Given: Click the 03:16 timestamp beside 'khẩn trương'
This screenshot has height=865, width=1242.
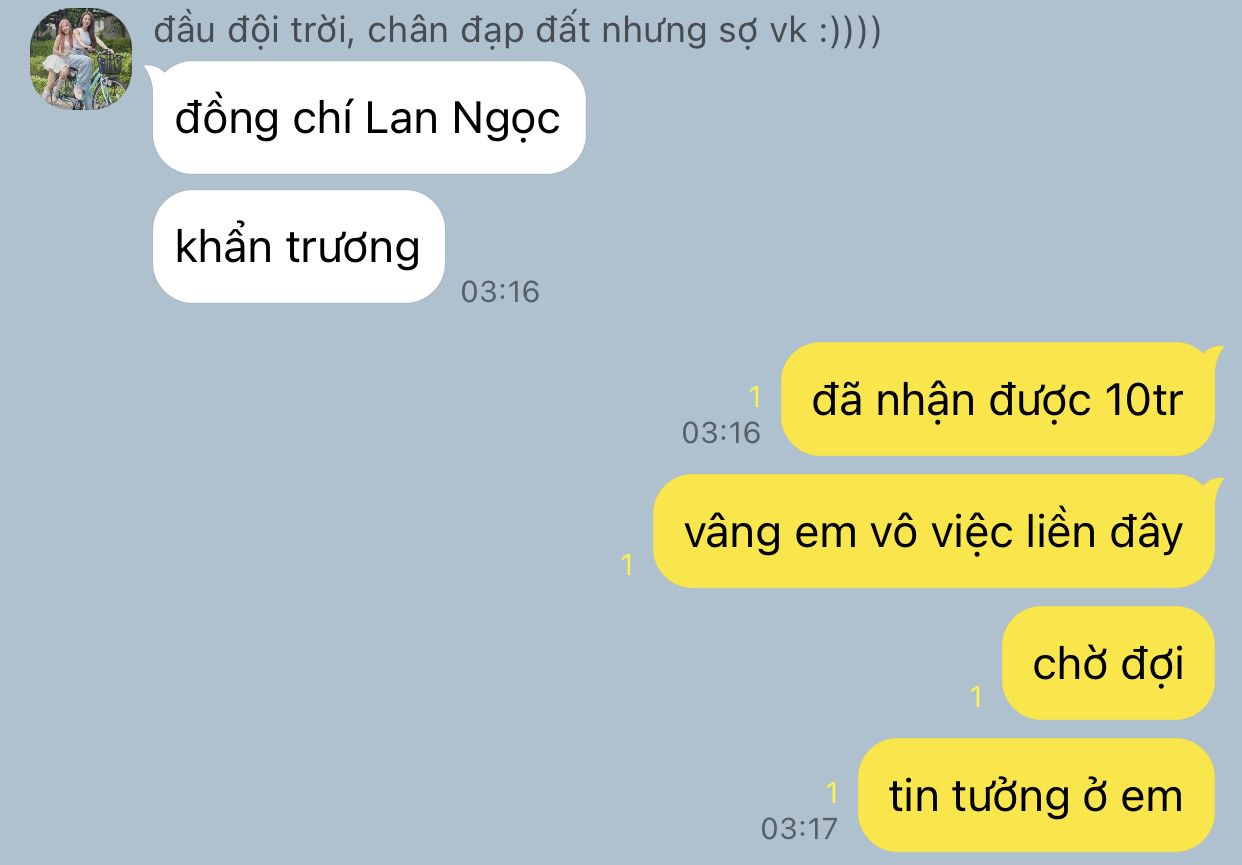Looking at the screenshot, I should tap(500, 292).
